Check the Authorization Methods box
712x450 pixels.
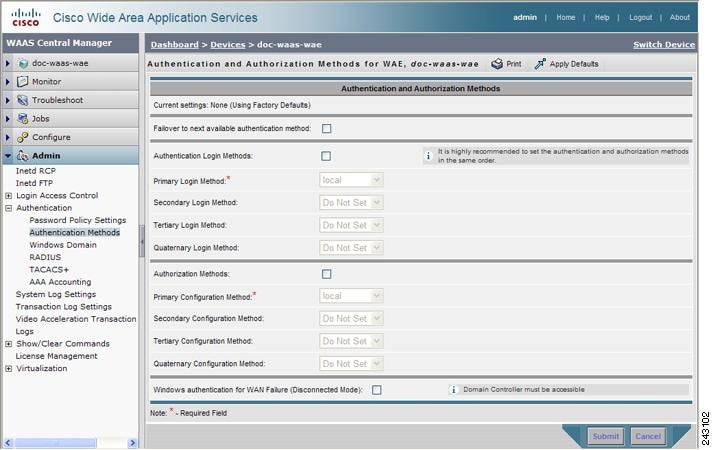pyautogui.click(x=326, y=274)
